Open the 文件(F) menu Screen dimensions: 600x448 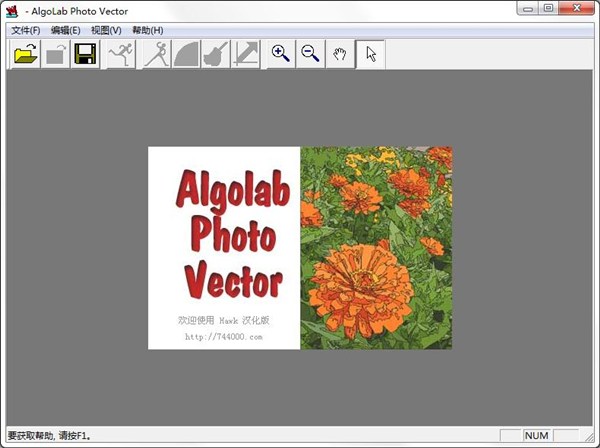(x=26, y=30)
